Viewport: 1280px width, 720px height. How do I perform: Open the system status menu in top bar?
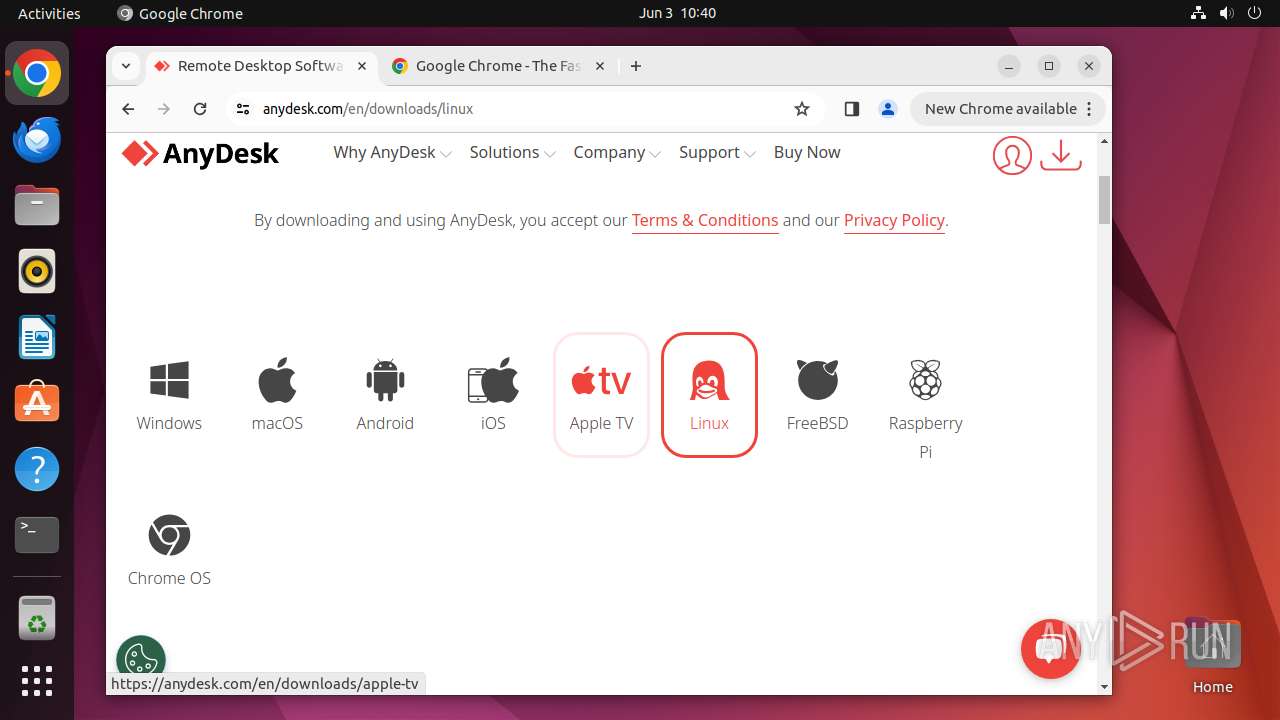click(1226, 13)
